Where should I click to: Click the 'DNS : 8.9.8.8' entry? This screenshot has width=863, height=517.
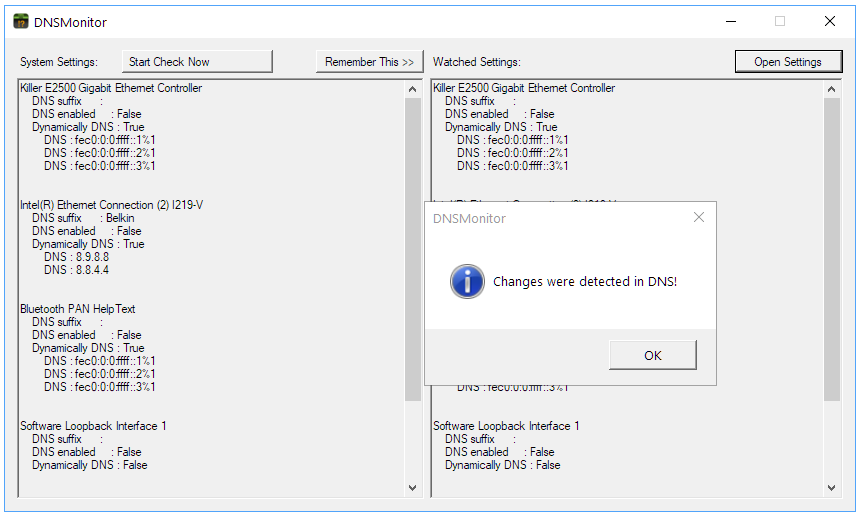coord(77,257)
